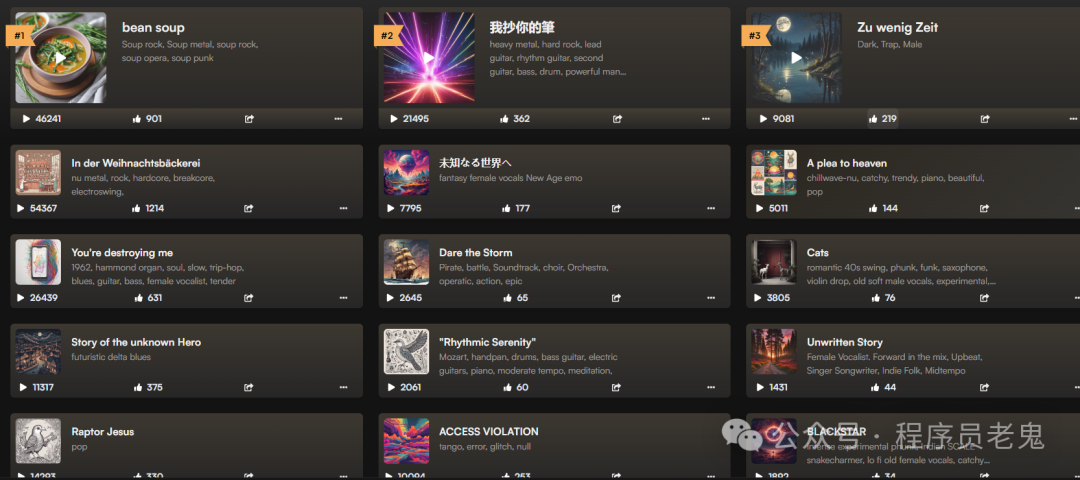Share the A plea to heaven track
The height and width of the screenshot is (480, 1080).
pyautogui.click(x=985, y=208)
